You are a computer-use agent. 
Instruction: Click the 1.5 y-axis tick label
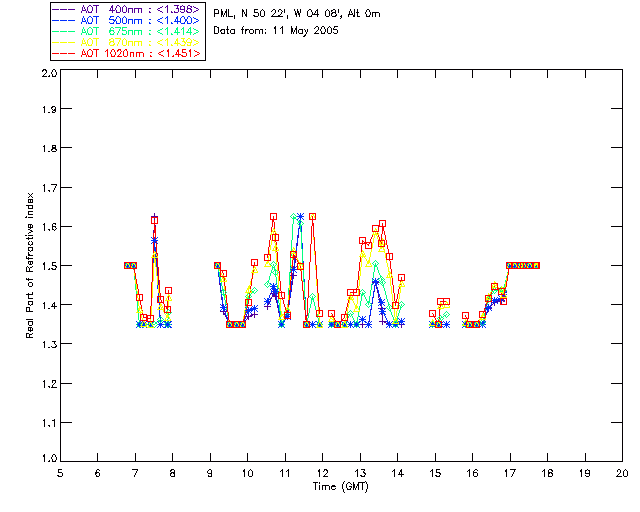click(49, 266)
